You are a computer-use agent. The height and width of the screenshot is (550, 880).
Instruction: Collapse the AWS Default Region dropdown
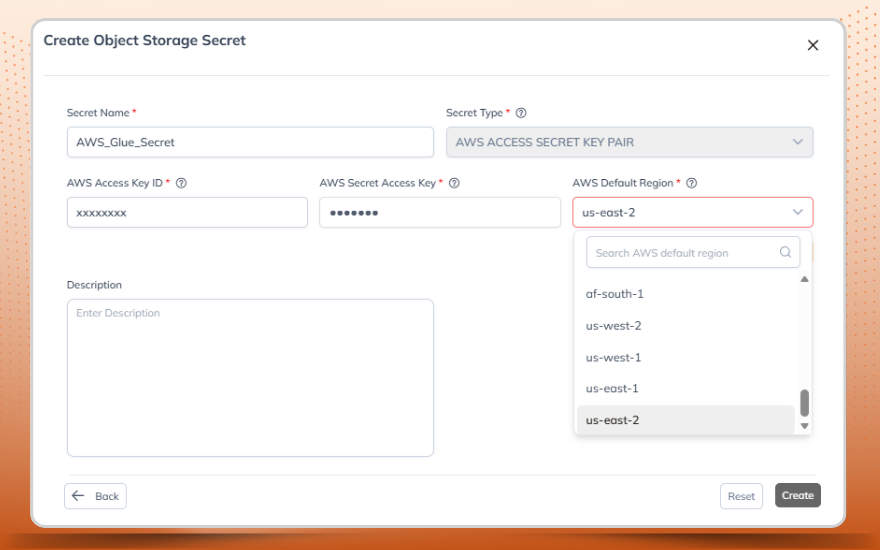(693, 212)
